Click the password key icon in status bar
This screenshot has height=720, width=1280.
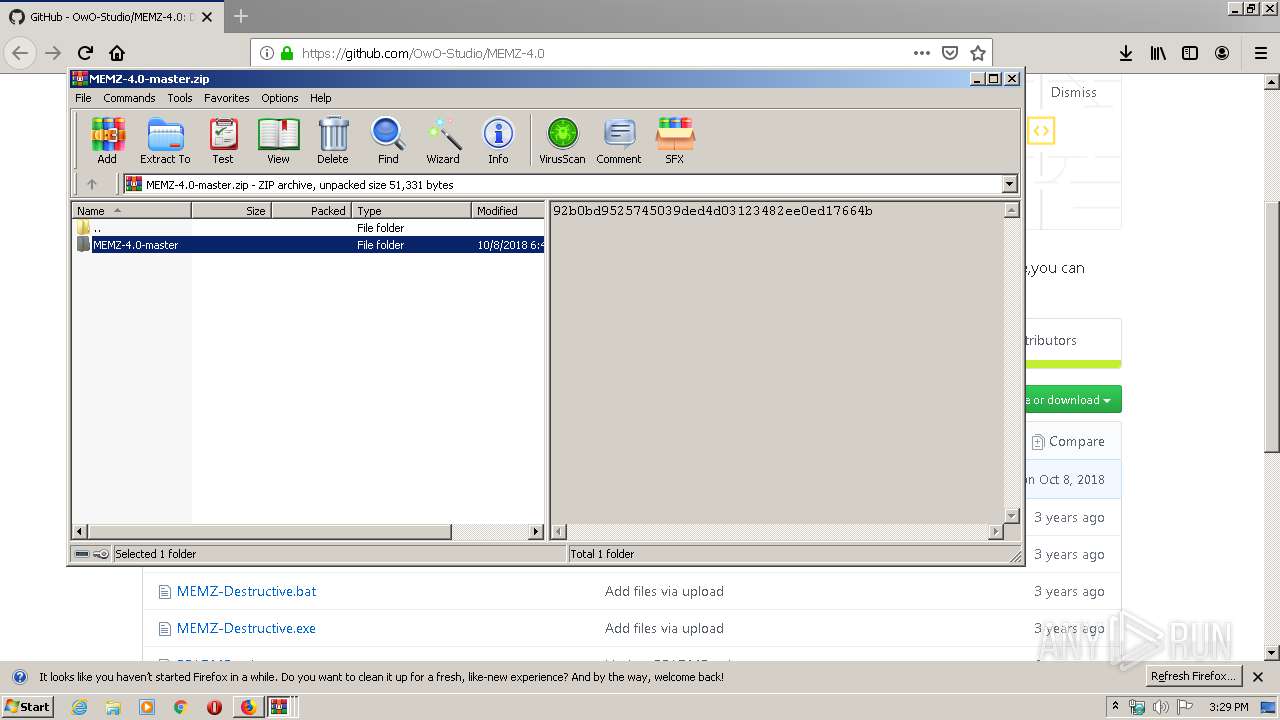click(x=101, y=554)
